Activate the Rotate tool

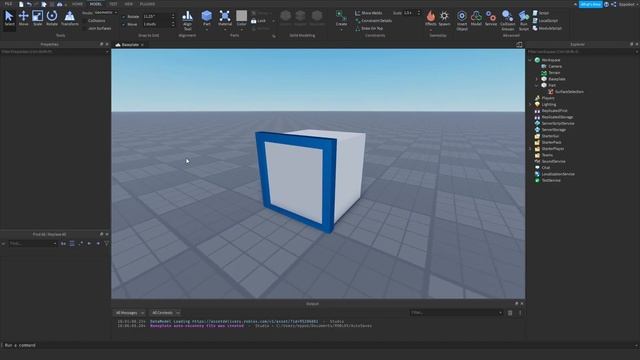[x=52, y=19]
